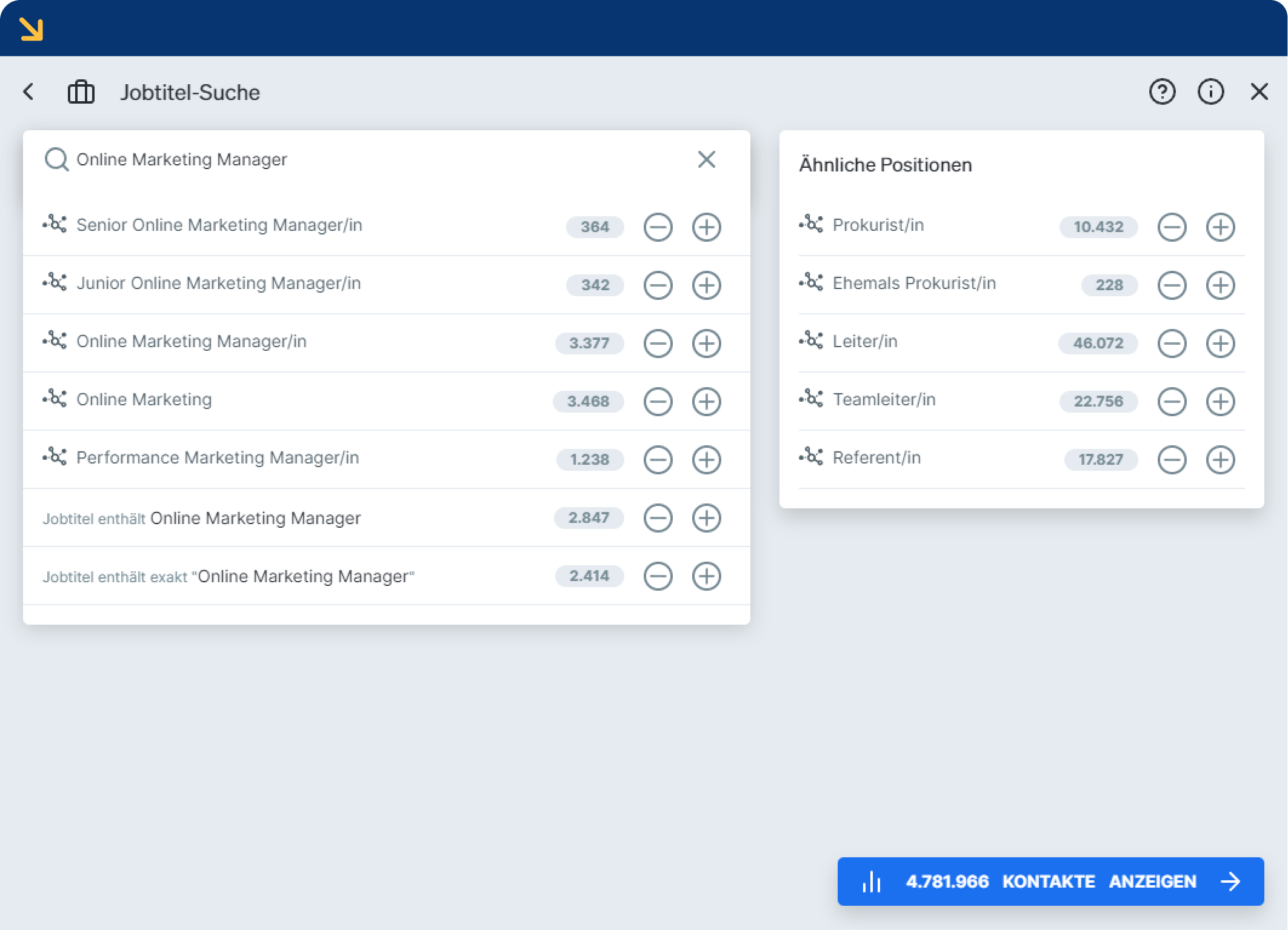Exclude Leiter/in using the minus icon
The height and width of the screenshot is (930, 1288).
(x=1171, y=344)
